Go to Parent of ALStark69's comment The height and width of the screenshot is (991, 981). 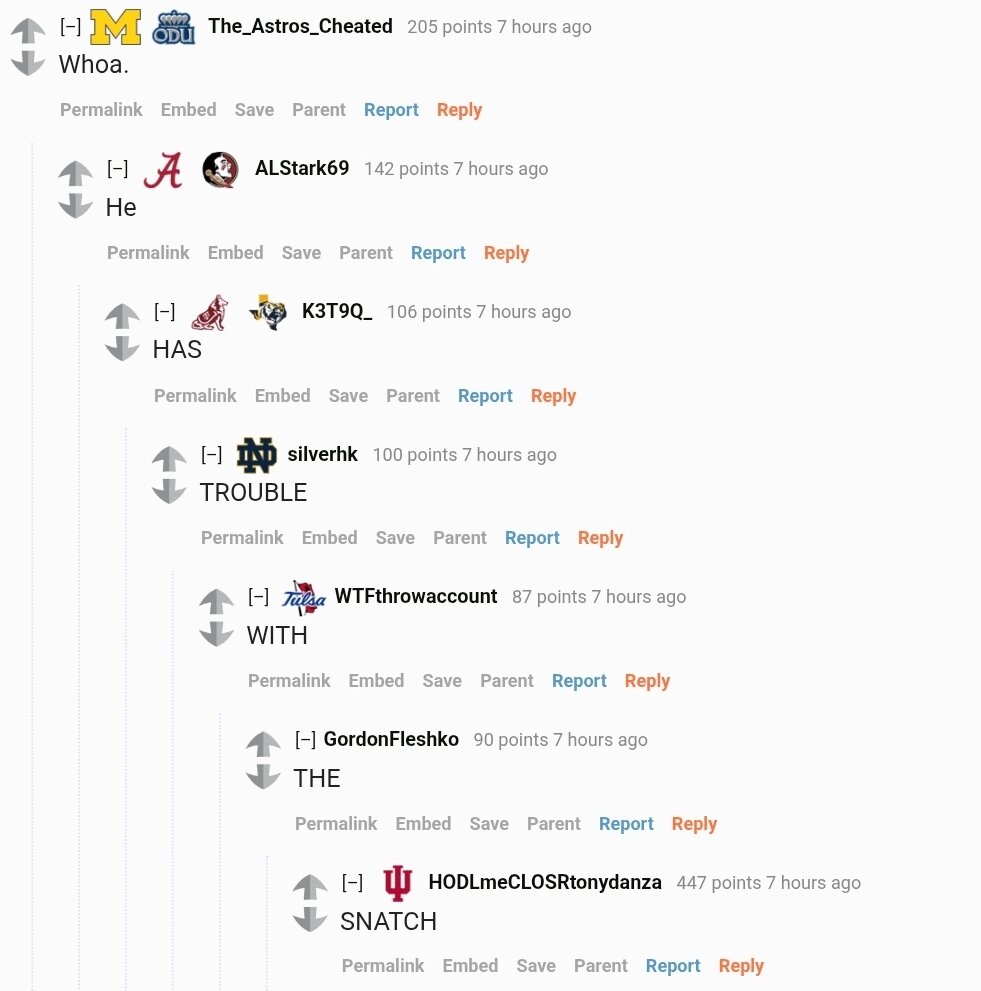pyautogui.click(x=366, y=253)
